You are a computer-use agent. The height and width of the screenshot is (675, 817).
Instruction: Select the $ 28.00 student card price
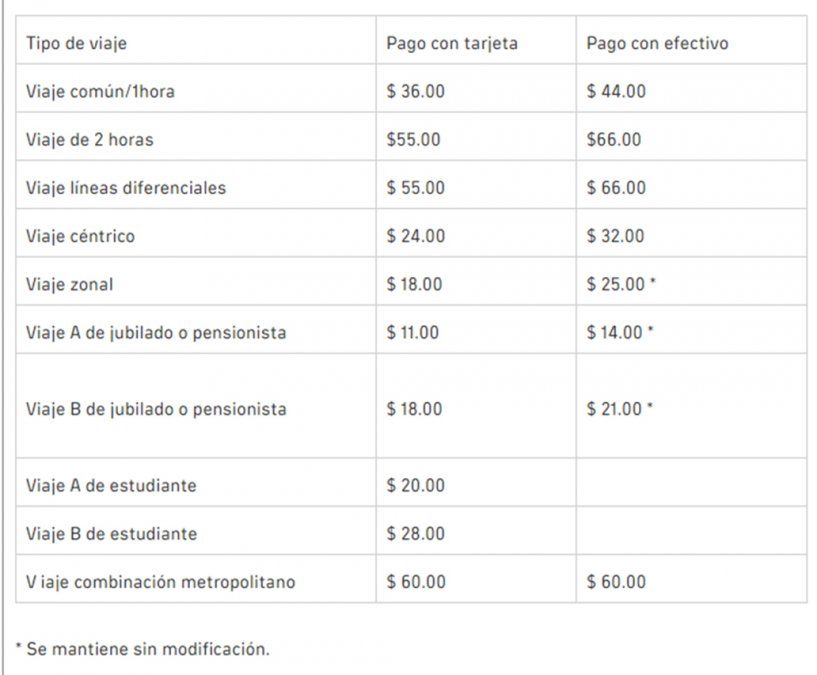[415, 534]
